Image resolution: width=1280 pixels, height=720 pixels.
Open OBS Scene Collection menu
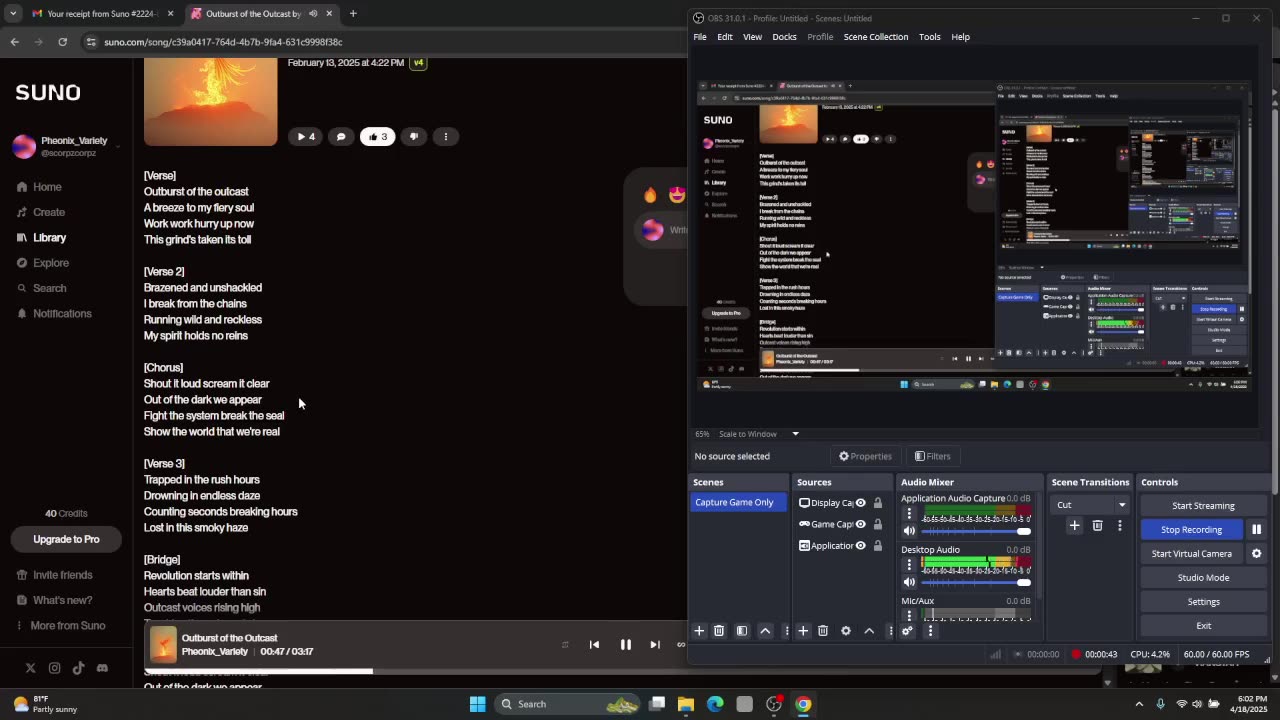click(876, 37)
